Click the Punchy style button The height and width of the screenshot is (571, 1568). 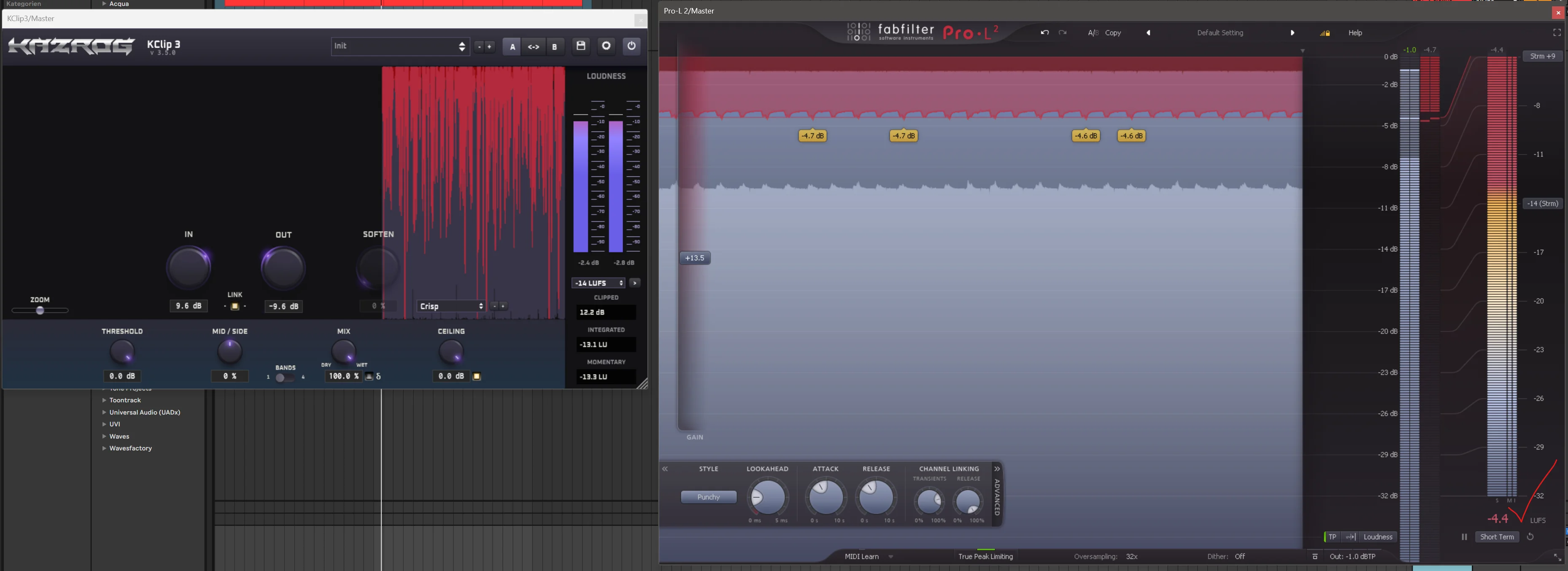[708, 497]
